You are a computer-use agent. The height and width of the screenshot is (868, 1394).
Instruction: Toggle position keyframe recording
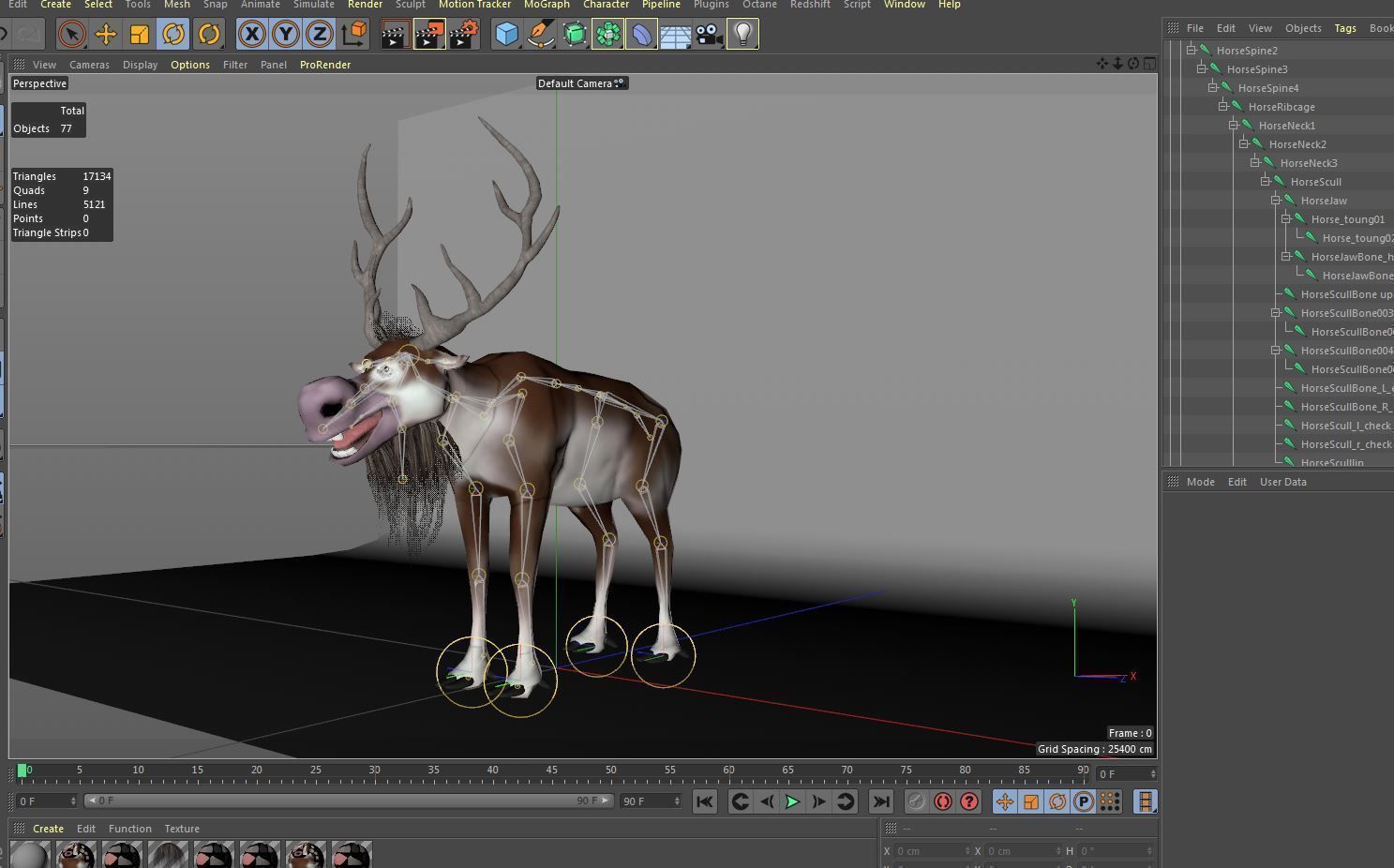1005,801
